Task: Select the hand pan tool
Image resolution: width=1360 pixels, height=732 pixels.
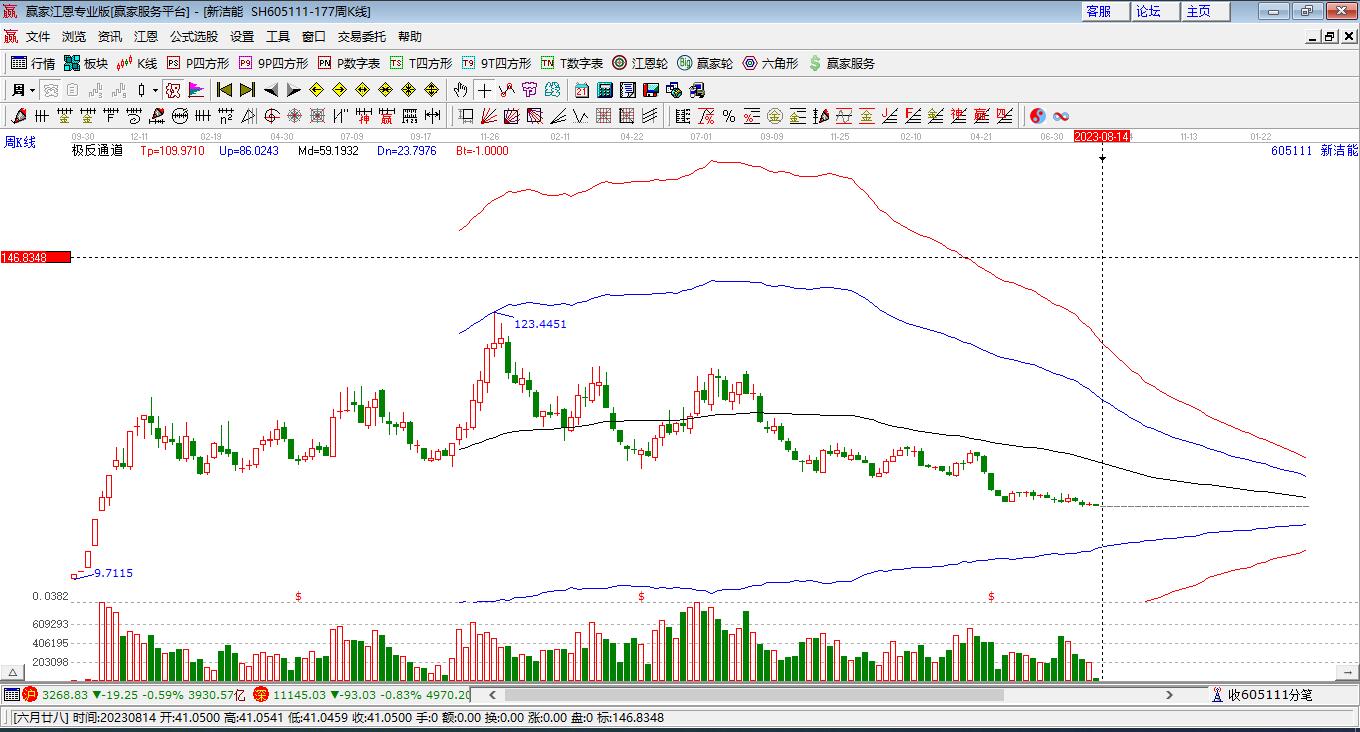Action: point(461,90)
